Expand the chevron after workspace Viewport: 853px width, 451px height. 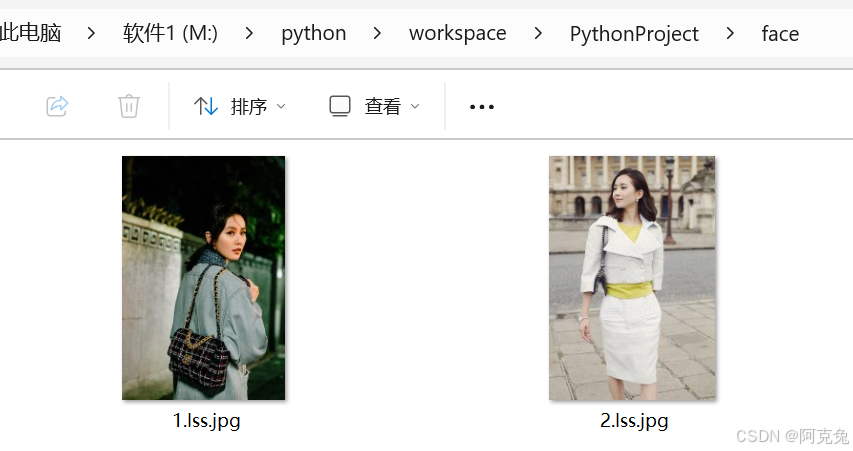tap(538, 34)
